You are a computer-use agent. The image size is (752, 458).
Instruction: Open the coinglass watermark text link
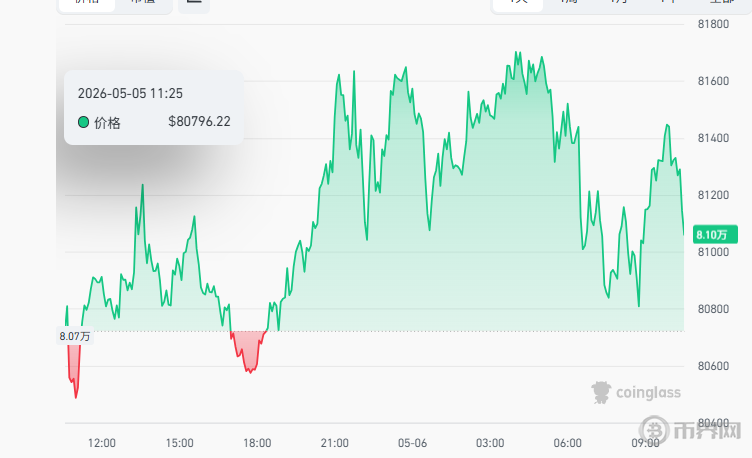click(648, 393)
